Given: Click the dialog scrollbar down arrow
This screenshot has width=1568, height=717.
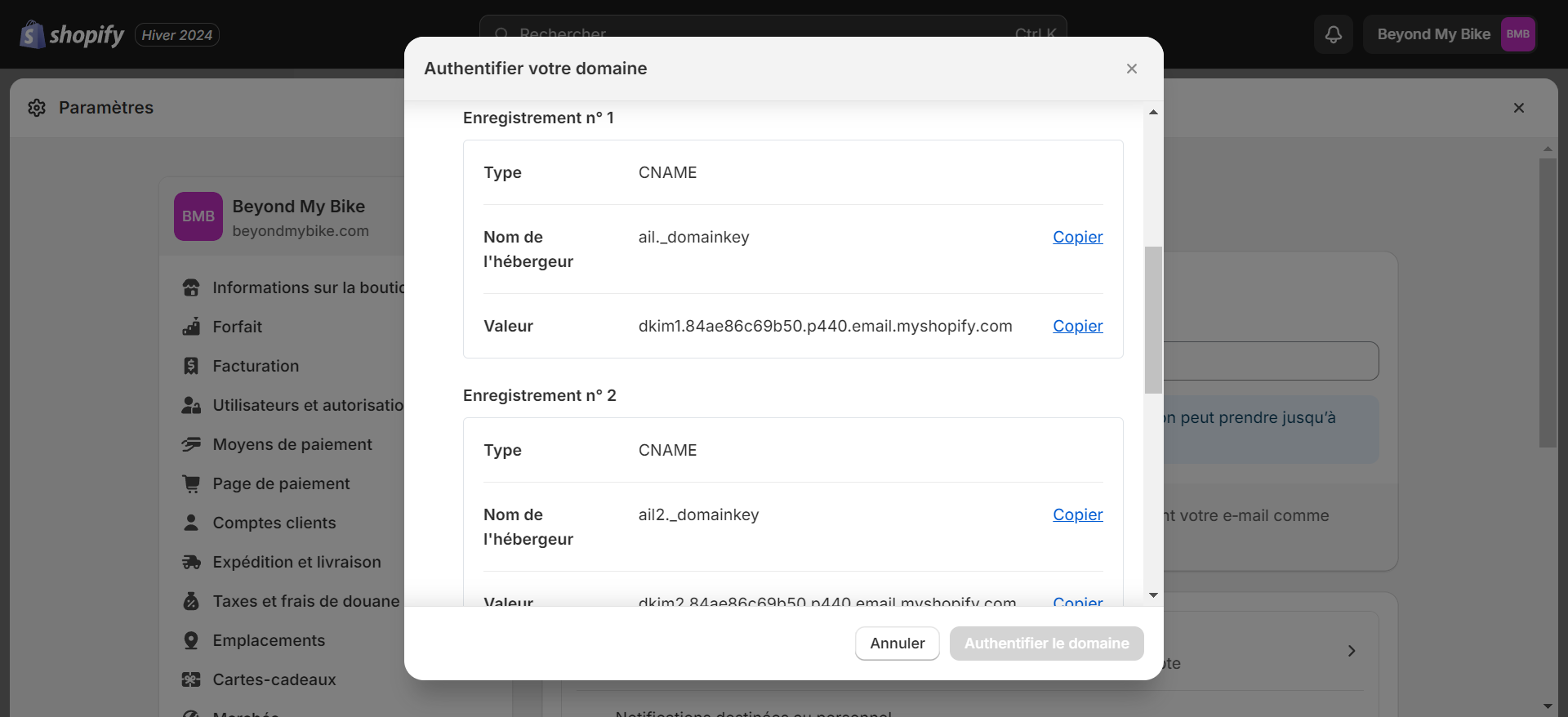Looking at the screenshot, I should point(1153,595).
